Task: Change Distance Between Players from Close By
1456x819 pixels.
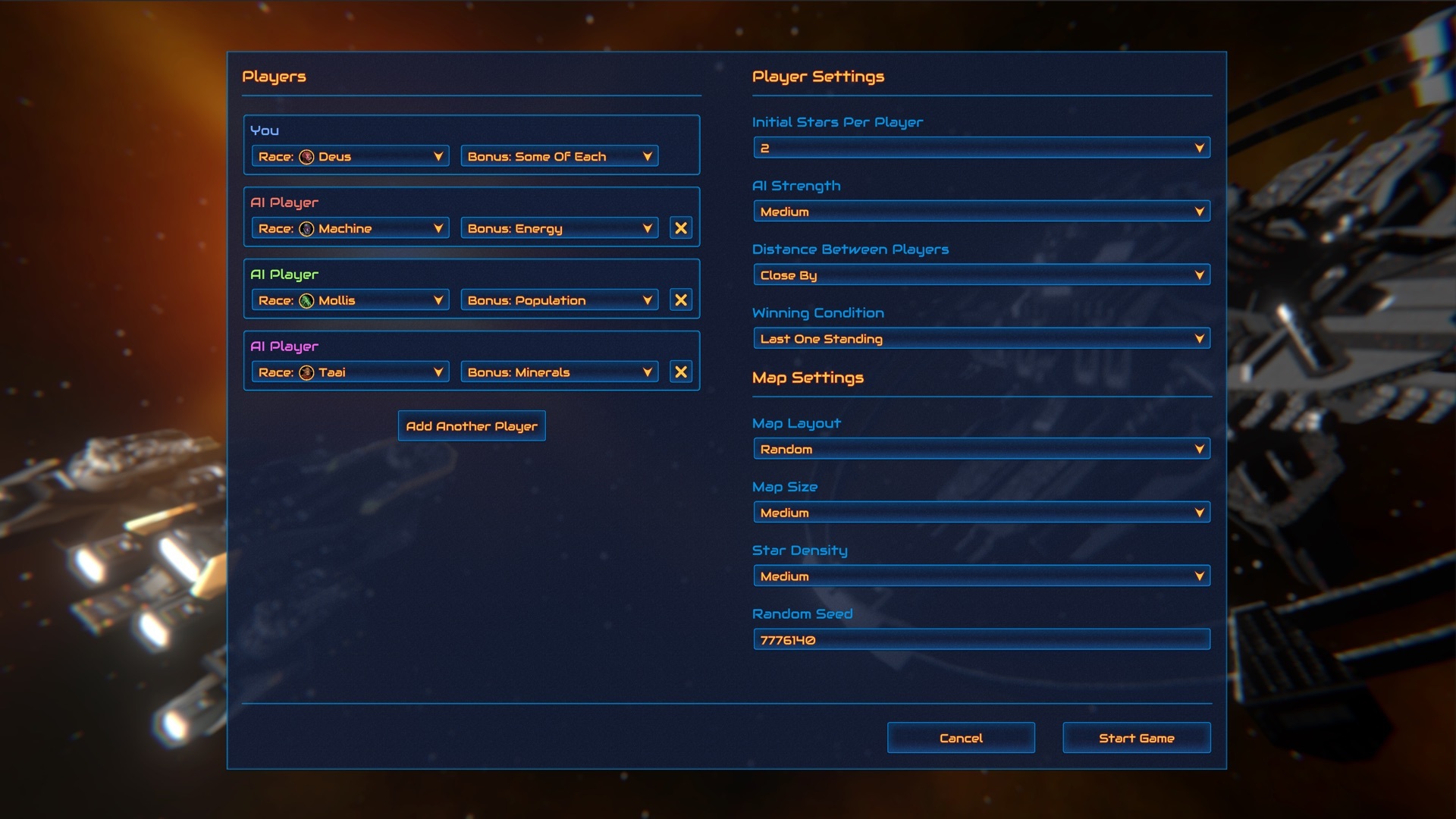Action: click(981, 275)
